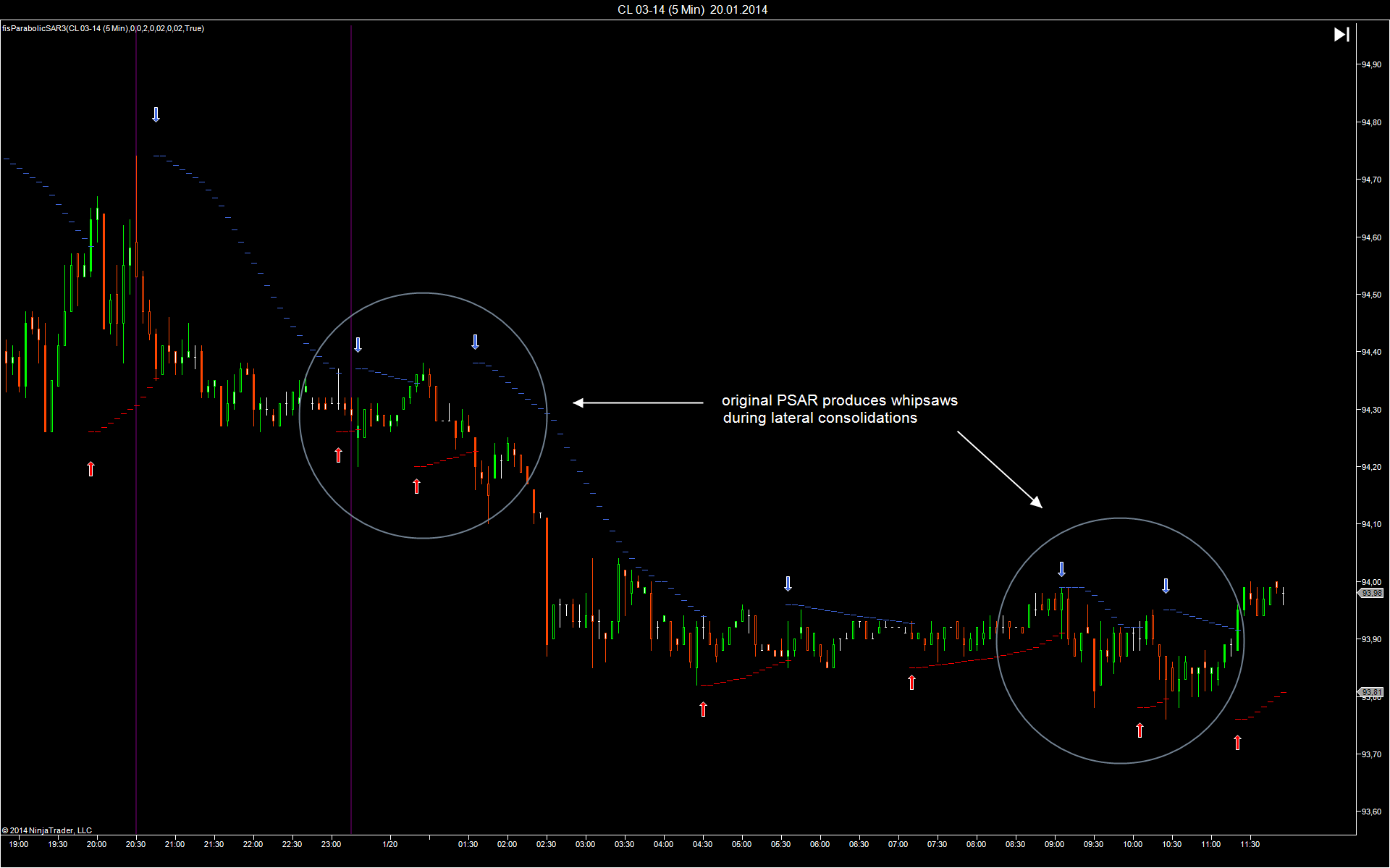Click the 93,81 price marker on the axis

[x=1371, y=692]
